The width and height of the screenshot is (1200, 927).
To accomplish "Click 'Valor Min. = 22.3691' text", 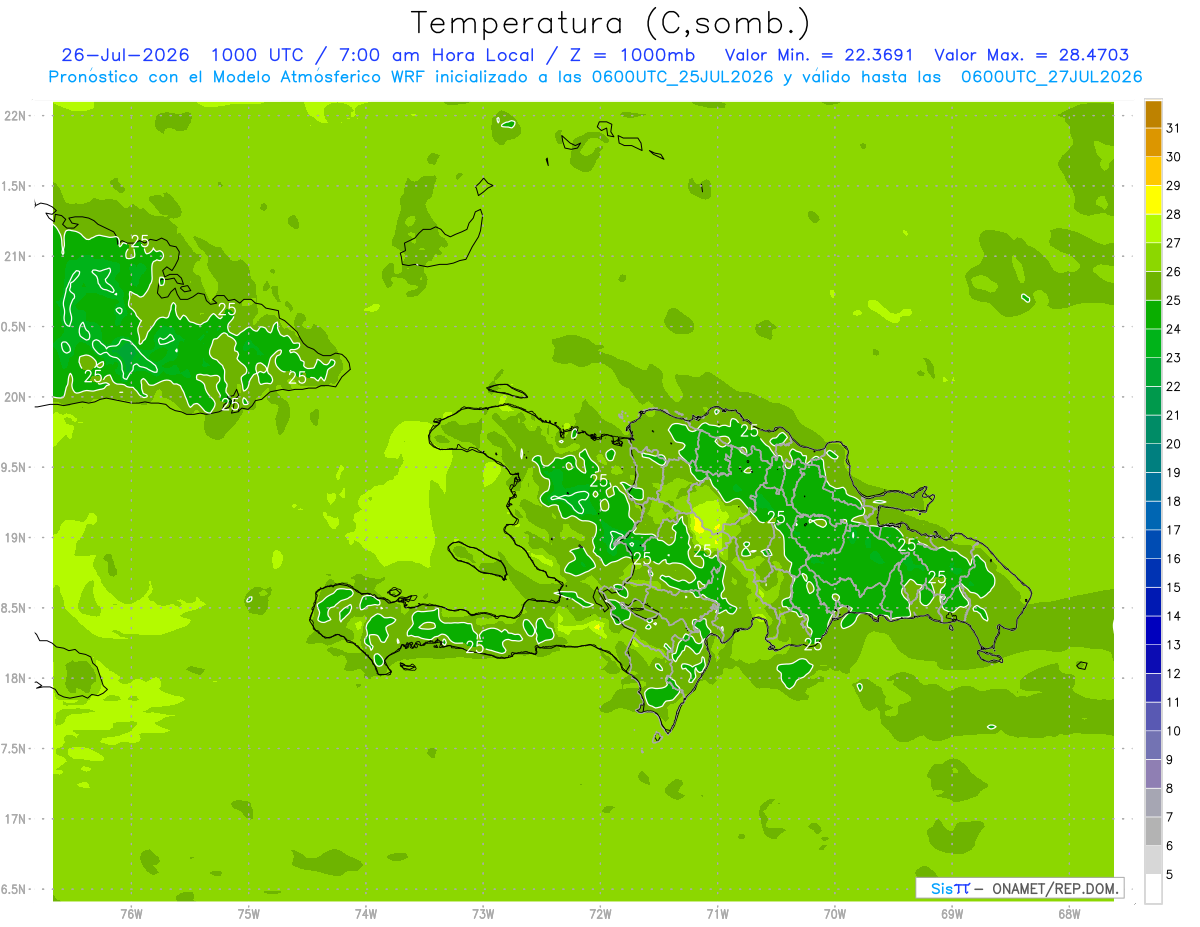I will 818,55.
